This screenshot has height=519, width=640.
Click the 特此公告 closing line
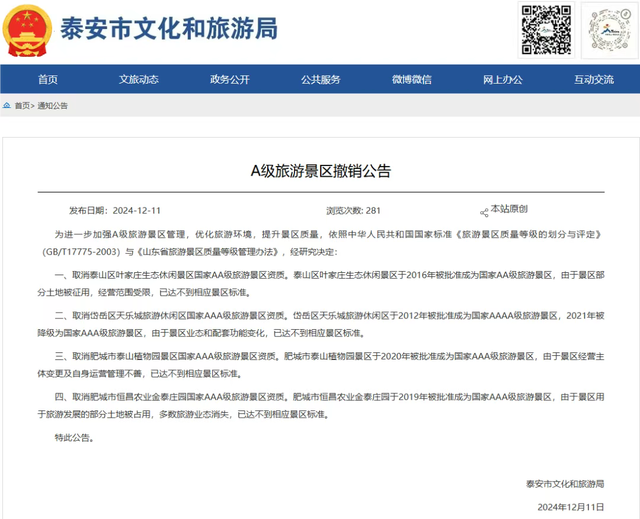coord(75,438)
